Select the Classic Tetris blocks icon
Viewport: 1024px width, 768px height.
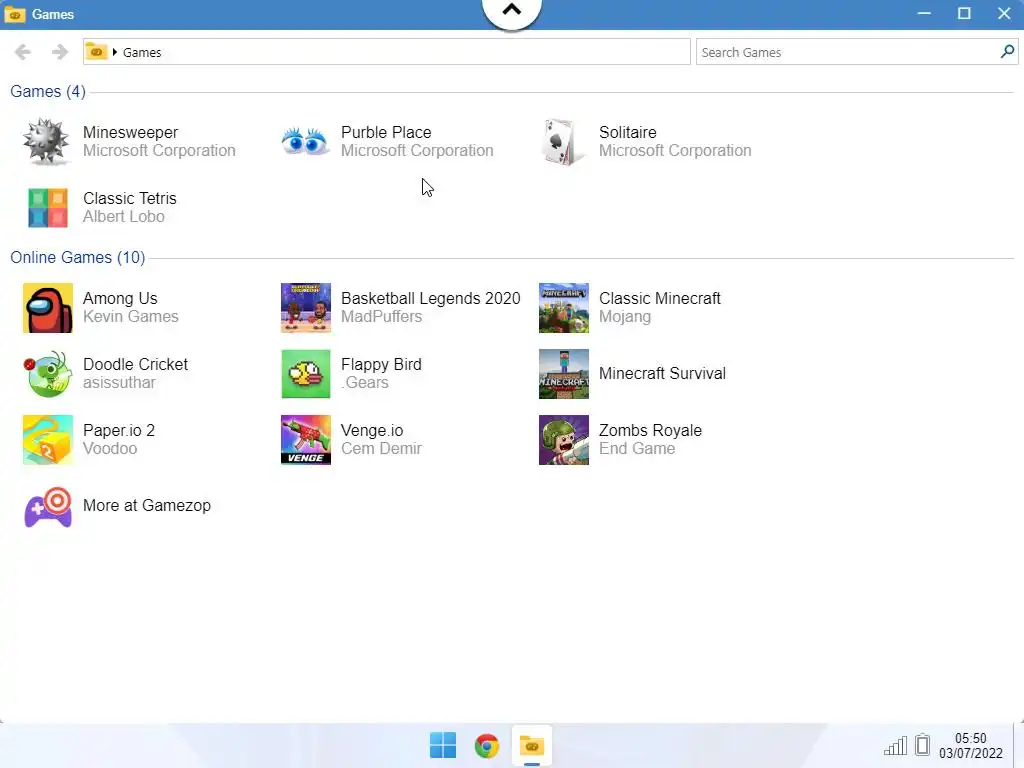(48, 208)
